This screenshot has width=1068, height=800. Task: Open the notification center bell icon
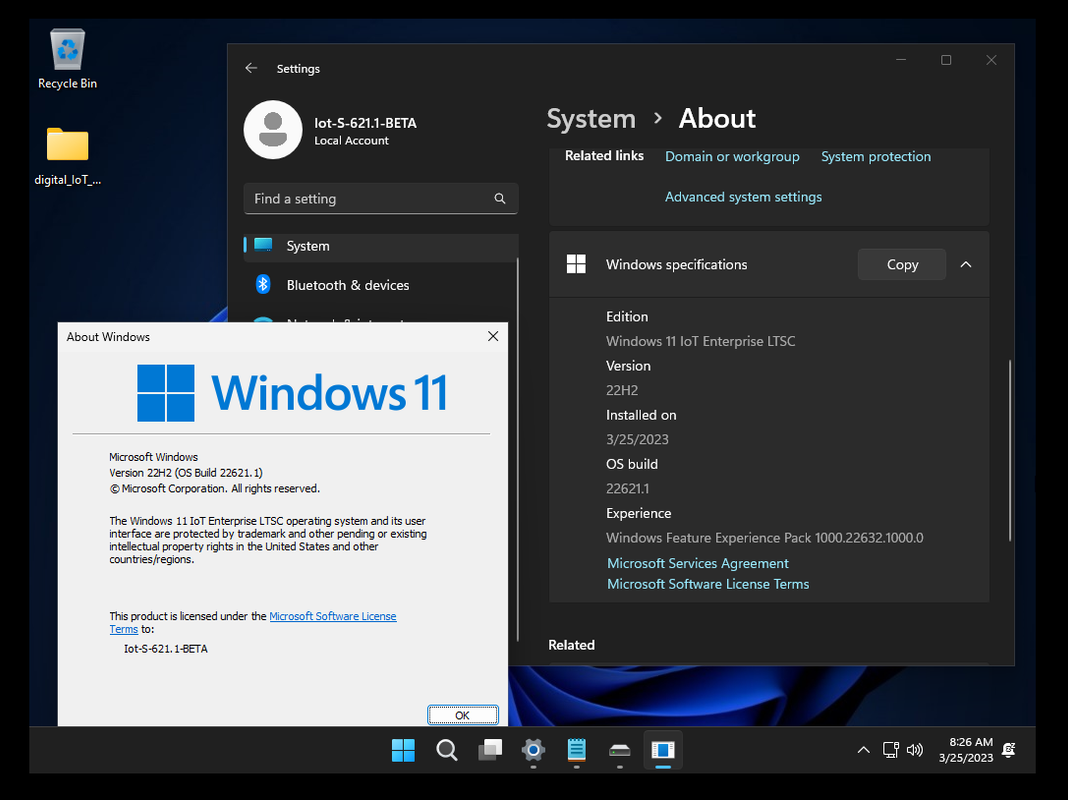point(1009,750)
